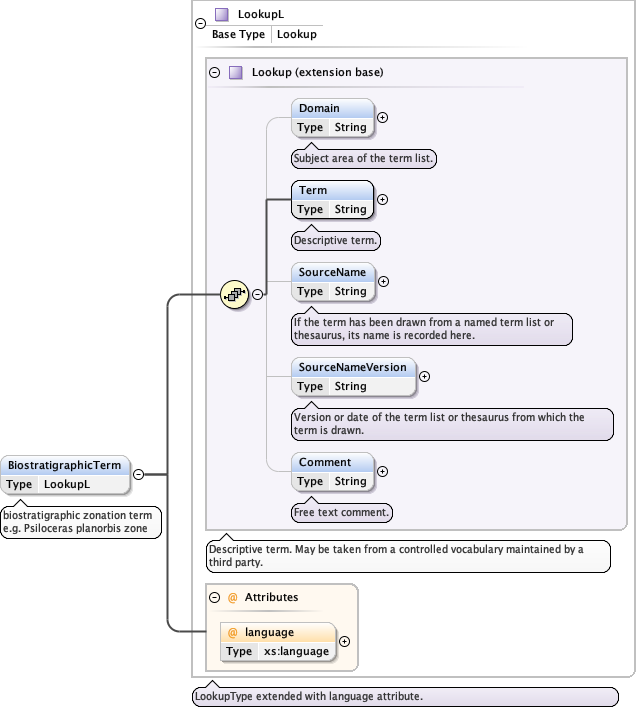Click the @ icon on language attribute

233,632
